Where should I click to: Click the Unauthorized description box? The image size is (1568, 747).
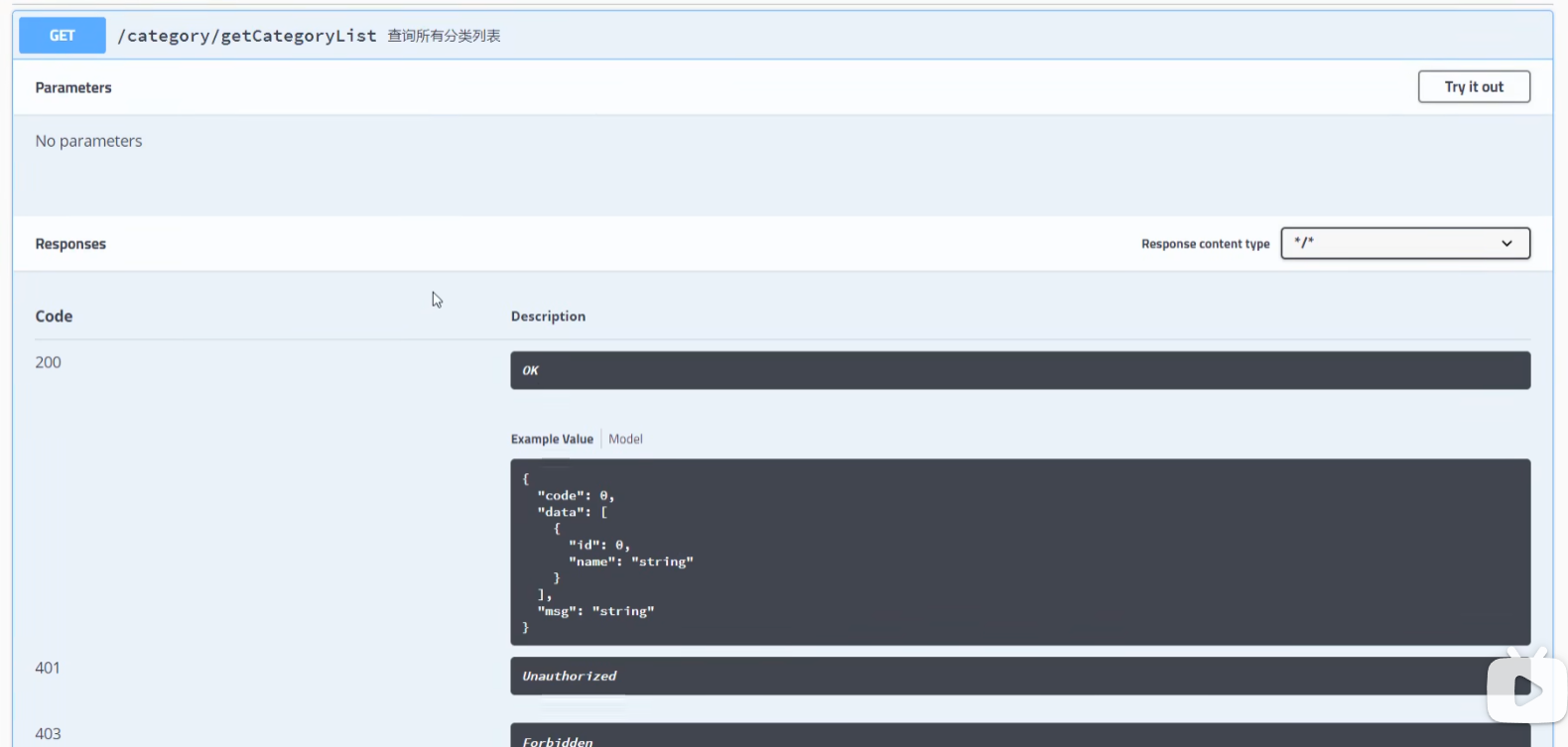pyautogui.click(x=1020, y=676)
